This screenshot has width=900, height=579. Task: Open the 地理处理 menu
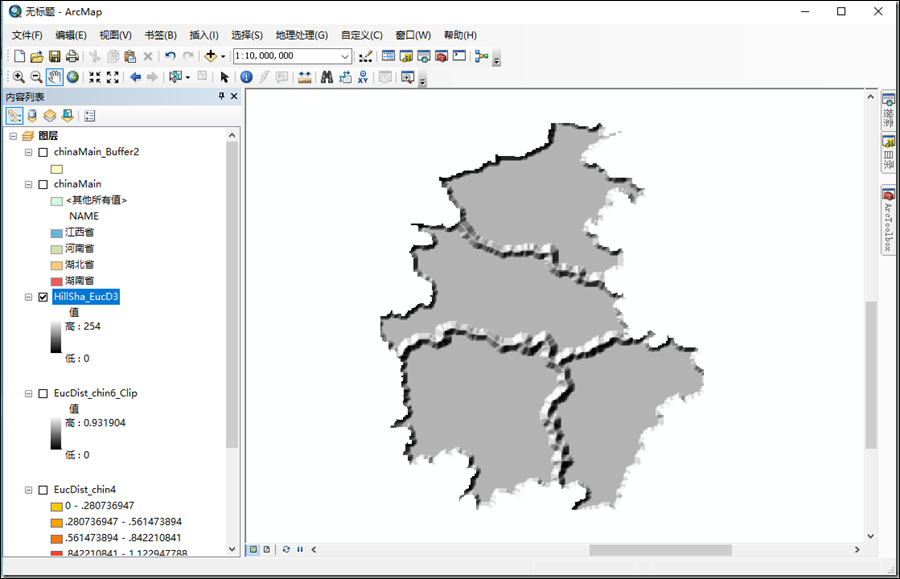[300, 35]
